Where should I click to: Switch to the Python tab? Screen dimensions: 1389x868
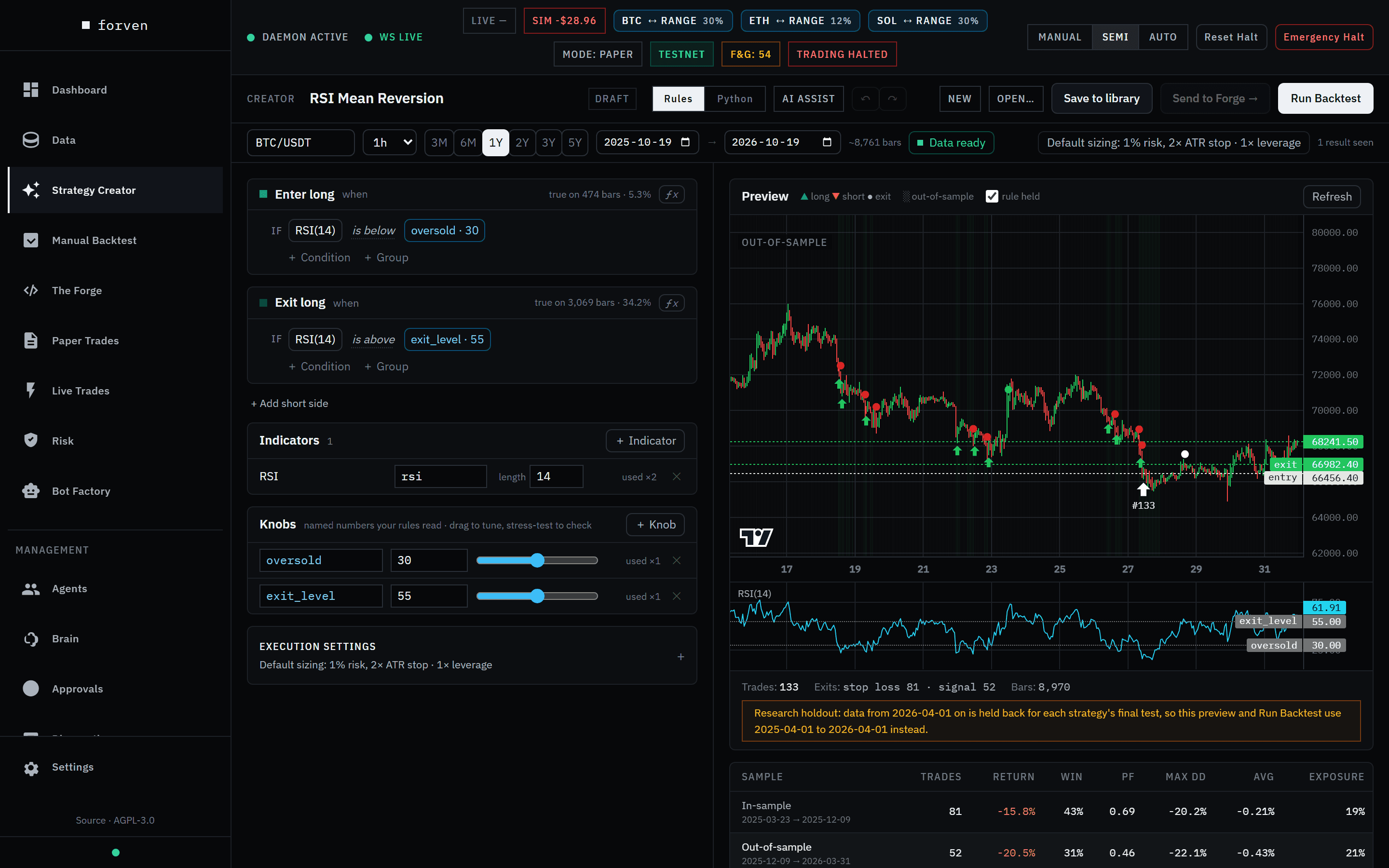click(x=735, y=99)
